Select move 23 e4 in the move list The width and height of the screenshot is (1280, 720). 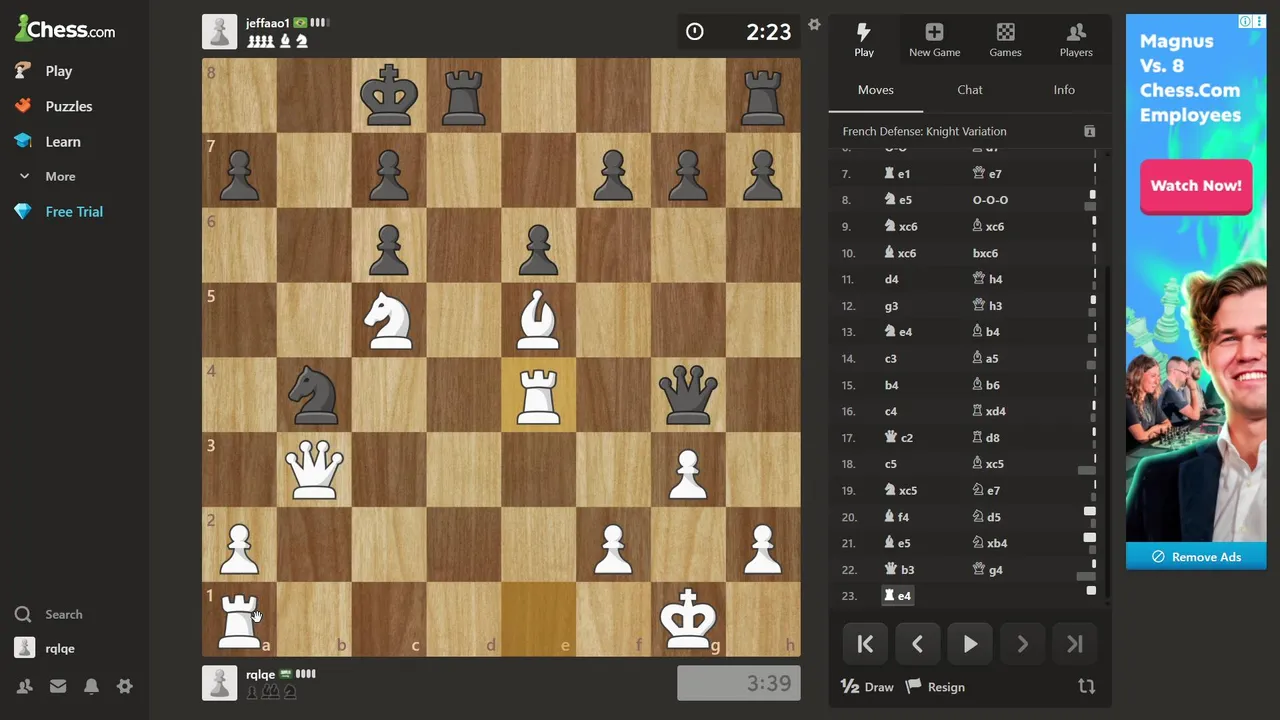tap(897, 596)
